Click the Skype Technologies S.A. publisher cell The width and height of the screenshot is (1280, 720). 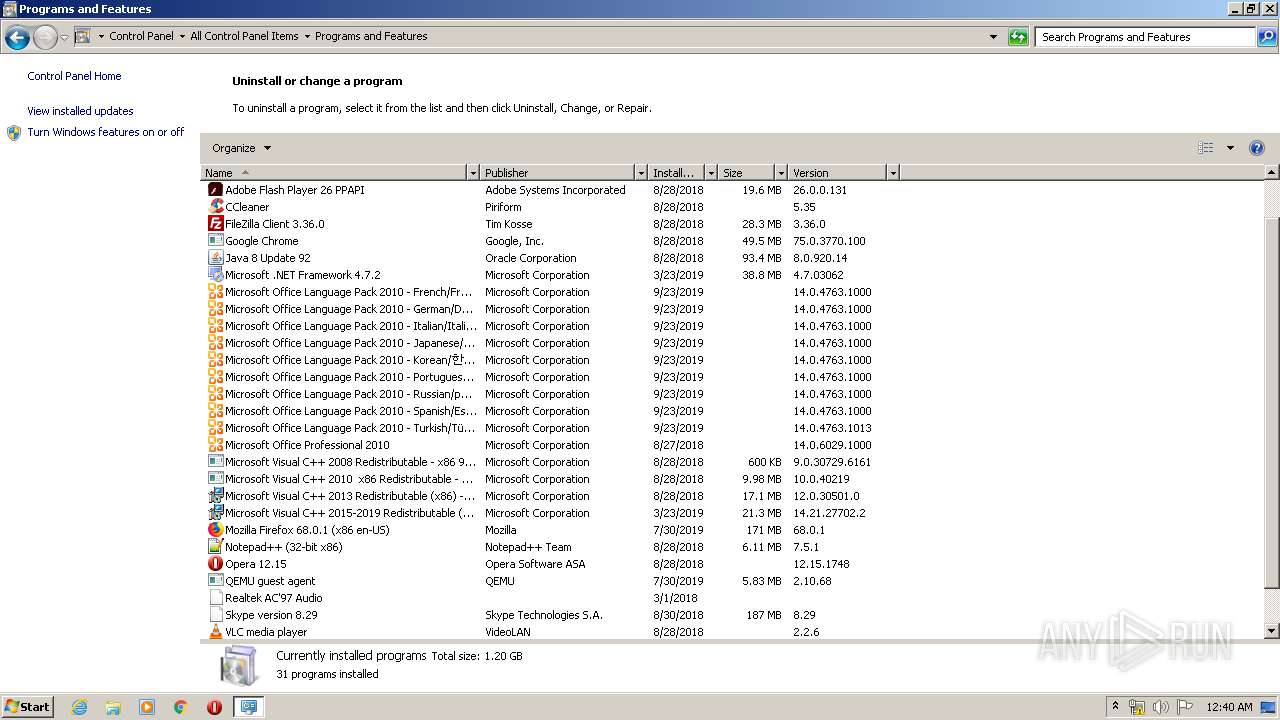point(544,615)
